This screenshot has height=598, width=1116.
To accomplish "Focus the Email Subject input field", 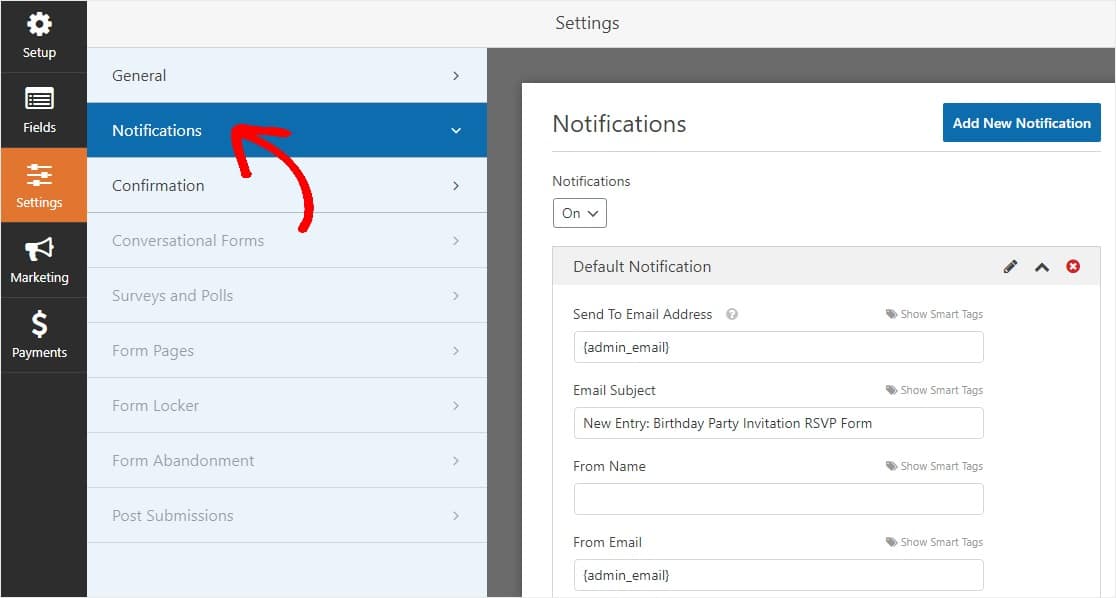I will (x=779, y=423).
